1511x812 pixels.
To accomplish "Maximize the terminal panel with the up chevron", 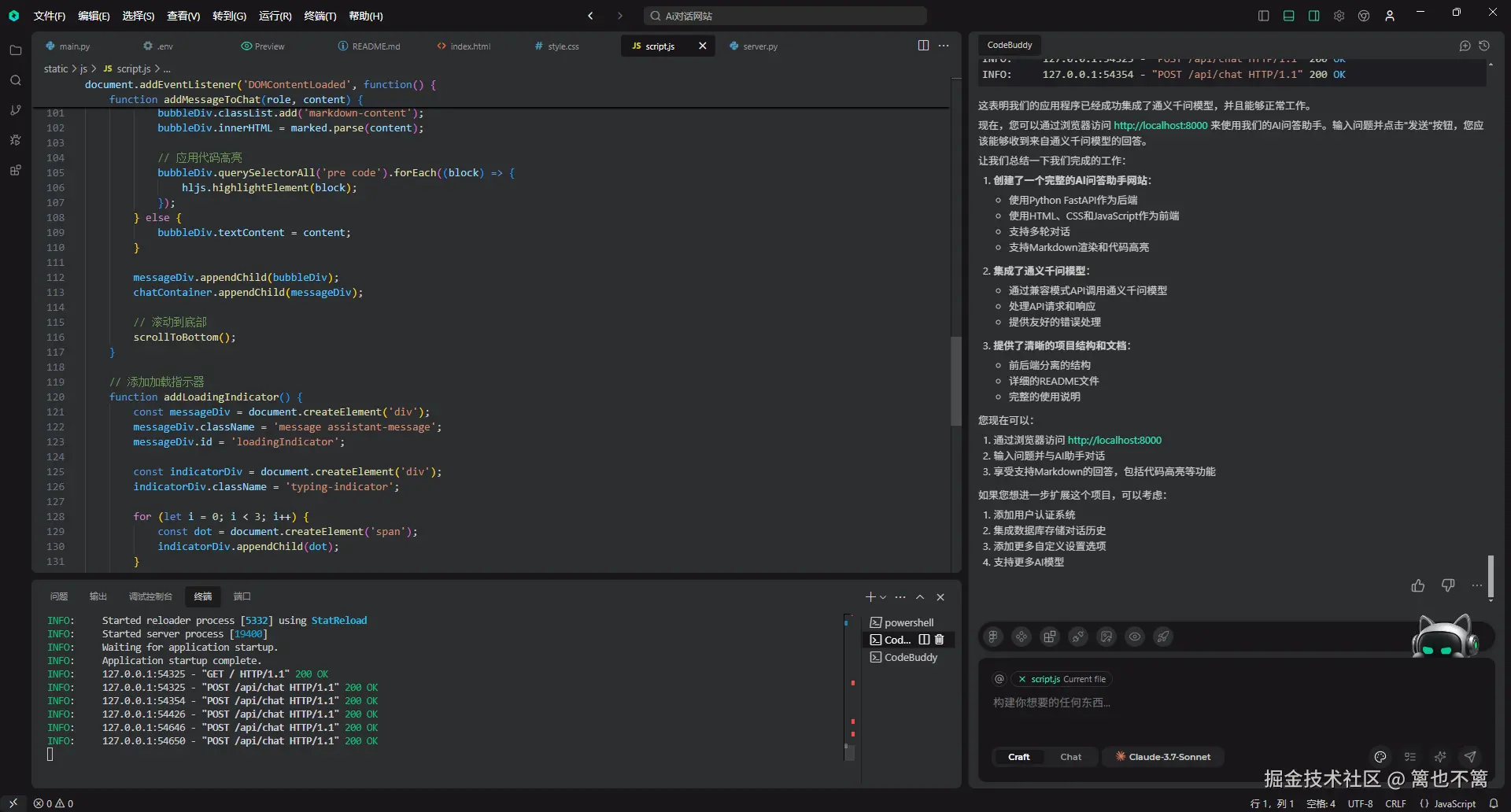I will point(920,597).
